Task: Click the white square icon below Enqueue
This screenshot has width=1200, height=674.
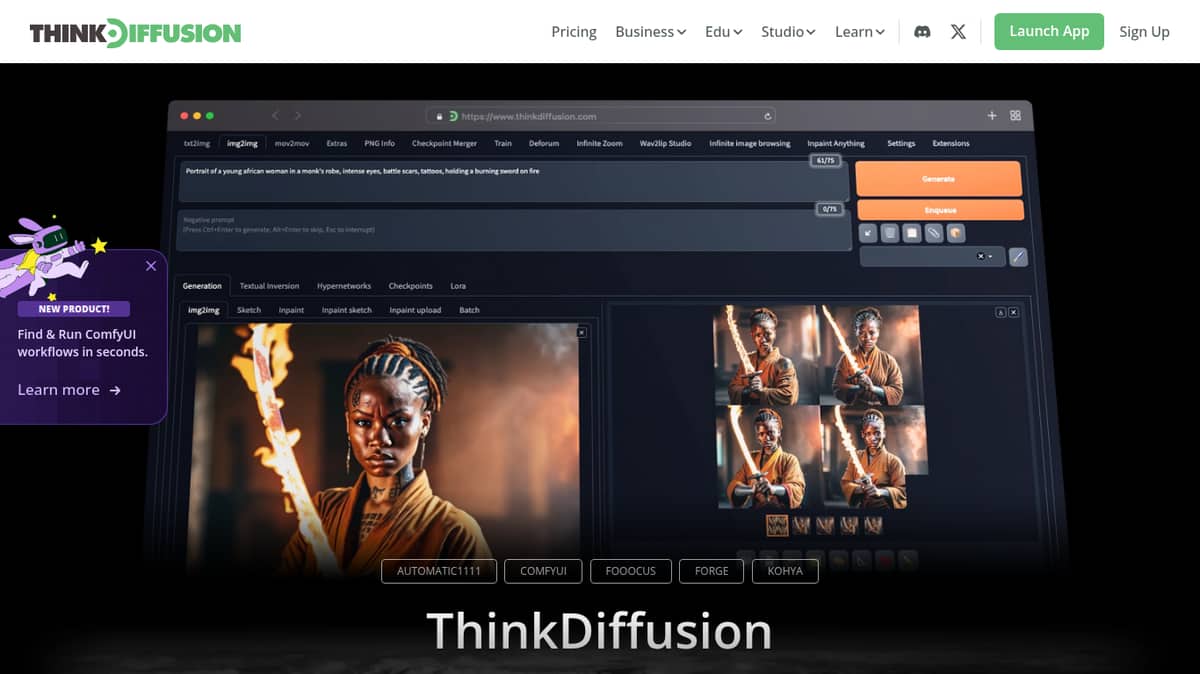Action: [912, 233]
